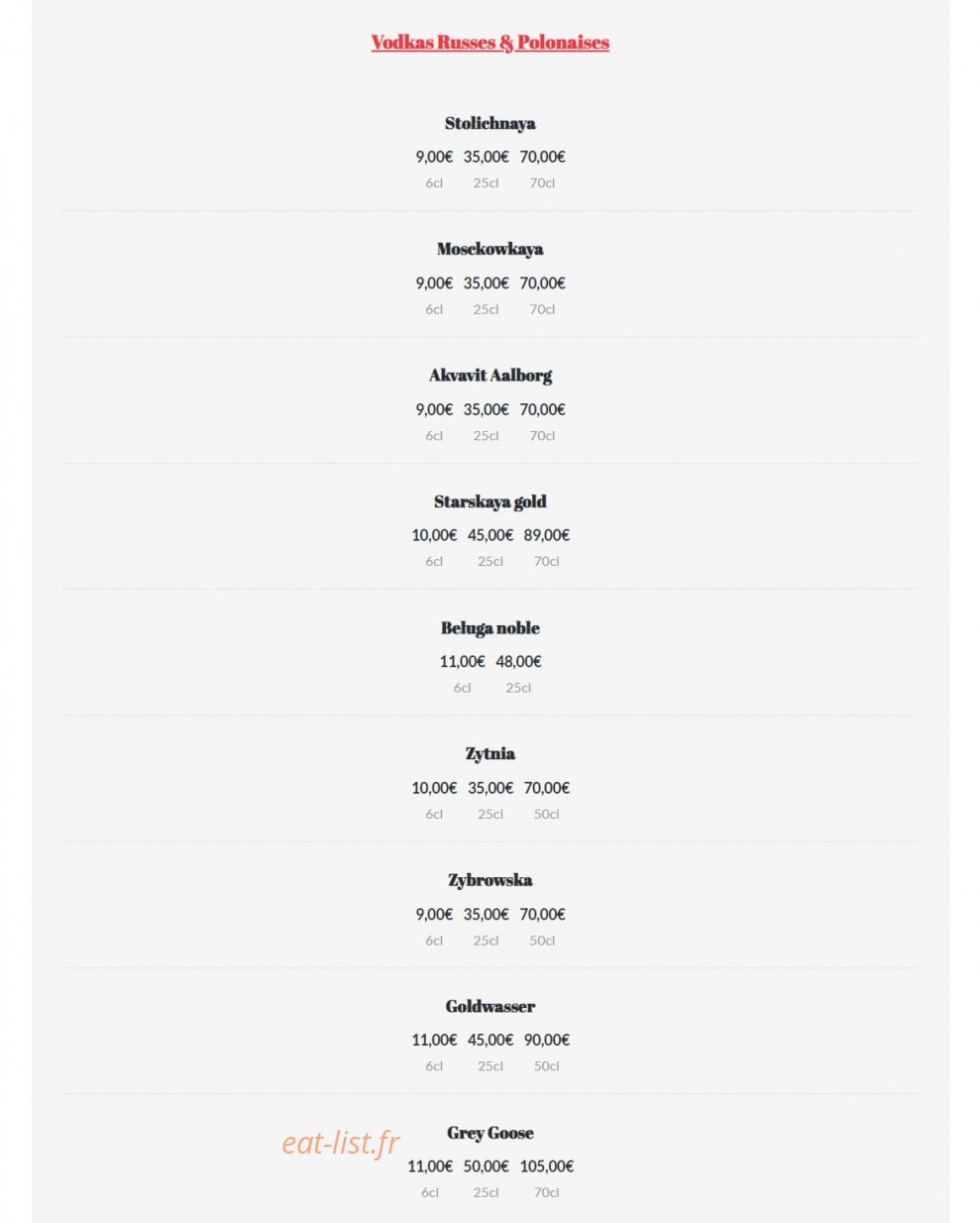Select the Beluga noble 48,00€ price

click(x=518, y=661)
